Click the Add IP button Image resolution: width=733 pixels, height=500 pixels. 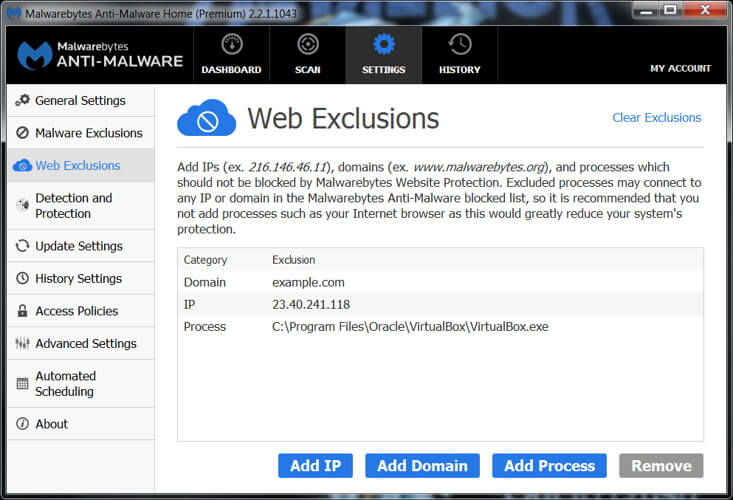pos(316,465)
